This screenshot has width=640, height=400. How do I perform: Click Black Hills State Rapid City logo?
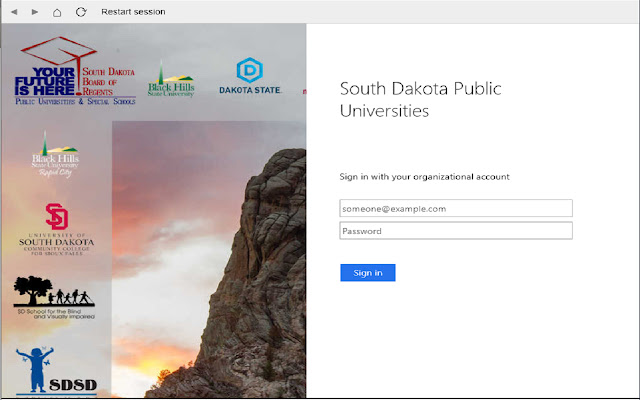click(55, 154)
